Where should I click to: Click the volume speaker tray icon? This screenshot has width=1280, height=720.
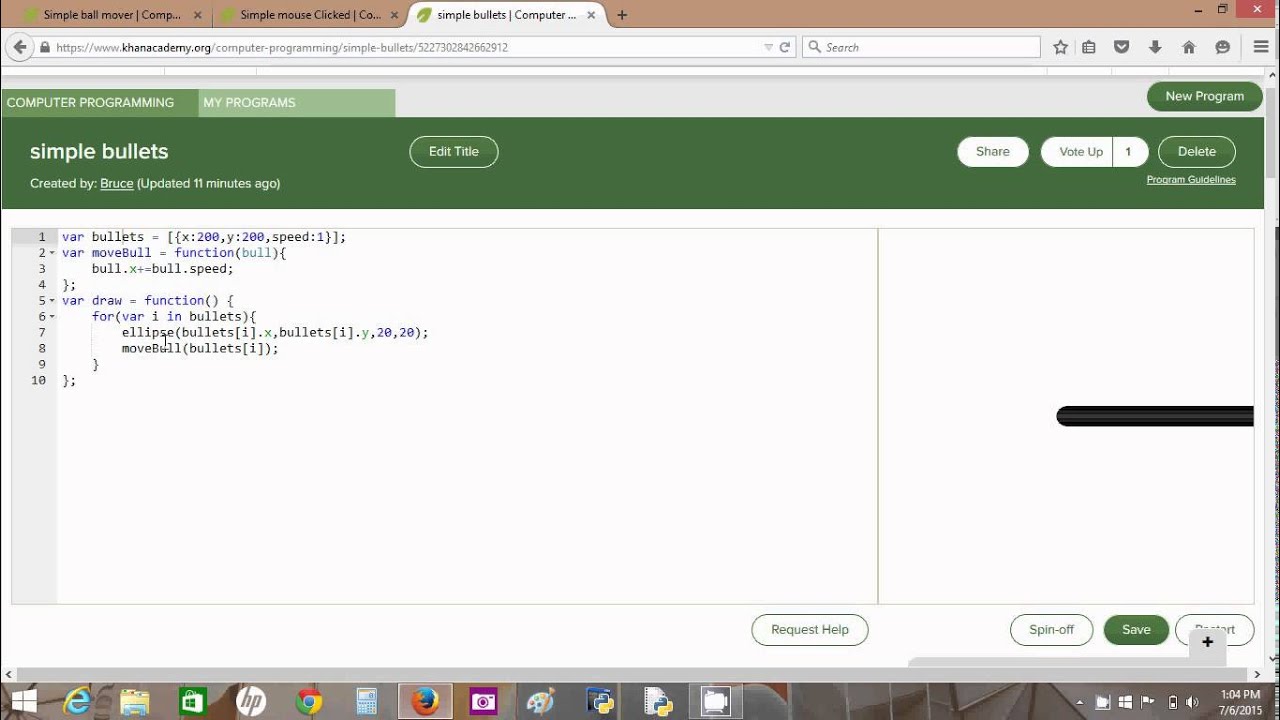click(1191, 702)
